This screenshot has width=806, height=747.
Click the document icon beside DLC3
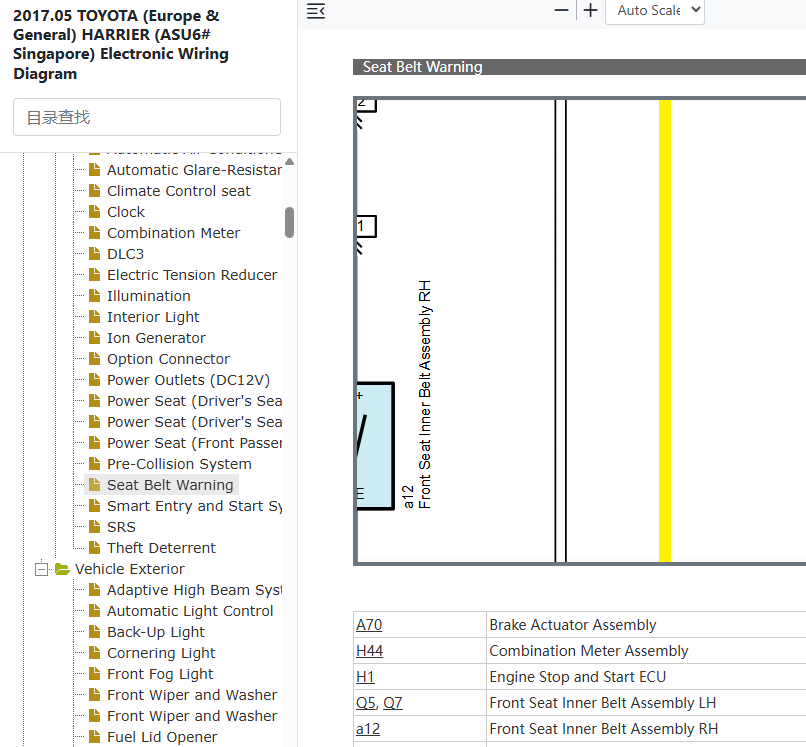tap(94, 254)
